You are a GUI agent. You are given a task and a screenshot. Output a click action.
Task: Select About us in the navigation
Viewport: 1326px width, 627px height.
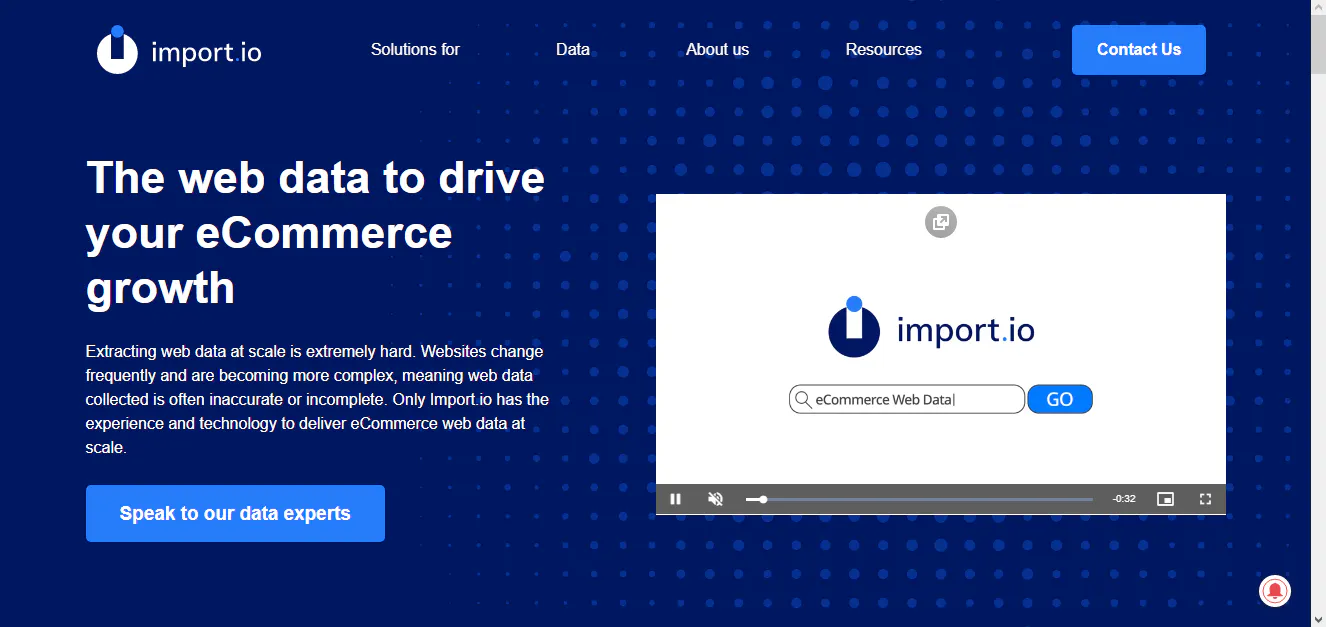[x=717, y=49]
